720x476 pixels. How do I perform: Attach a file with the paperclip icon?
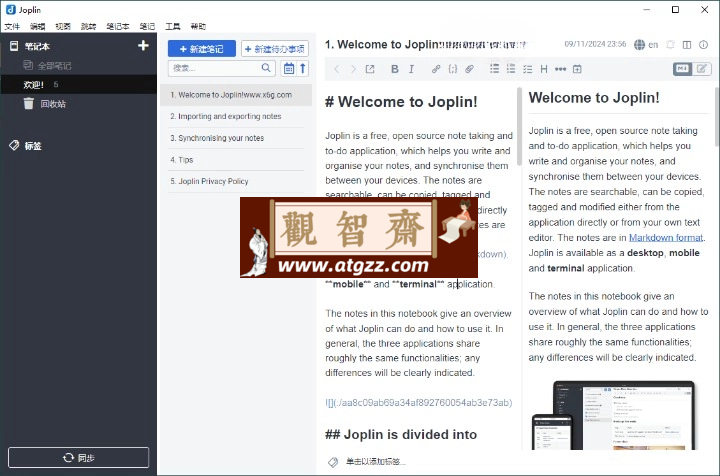[469, 69]
